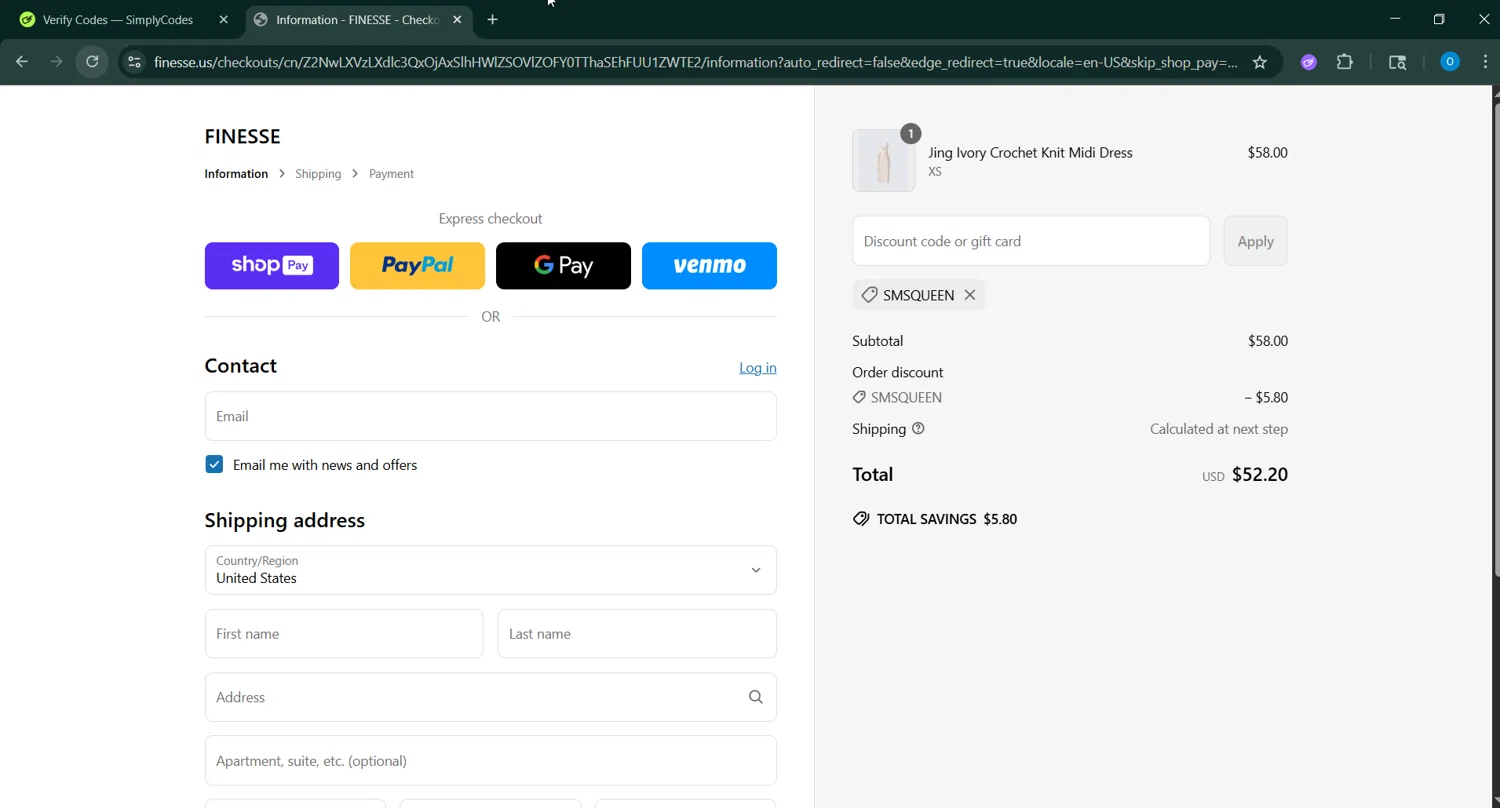This screenshot has width=1500, height=808.
Task: Pay using Venmo
Action: (709, 266)
